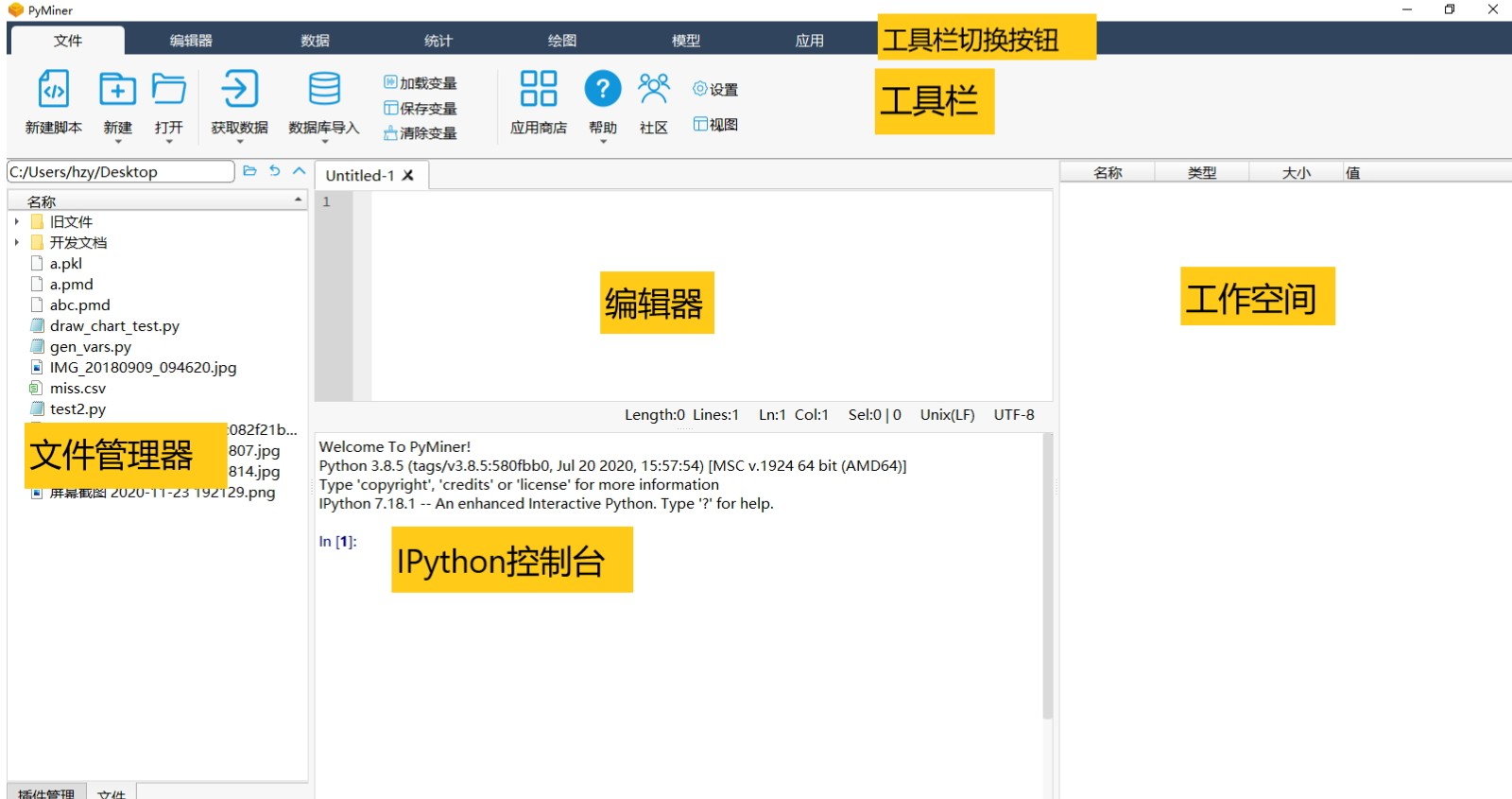Toggle sort arrow on file list 名称 header

click(x=298, y=200)
